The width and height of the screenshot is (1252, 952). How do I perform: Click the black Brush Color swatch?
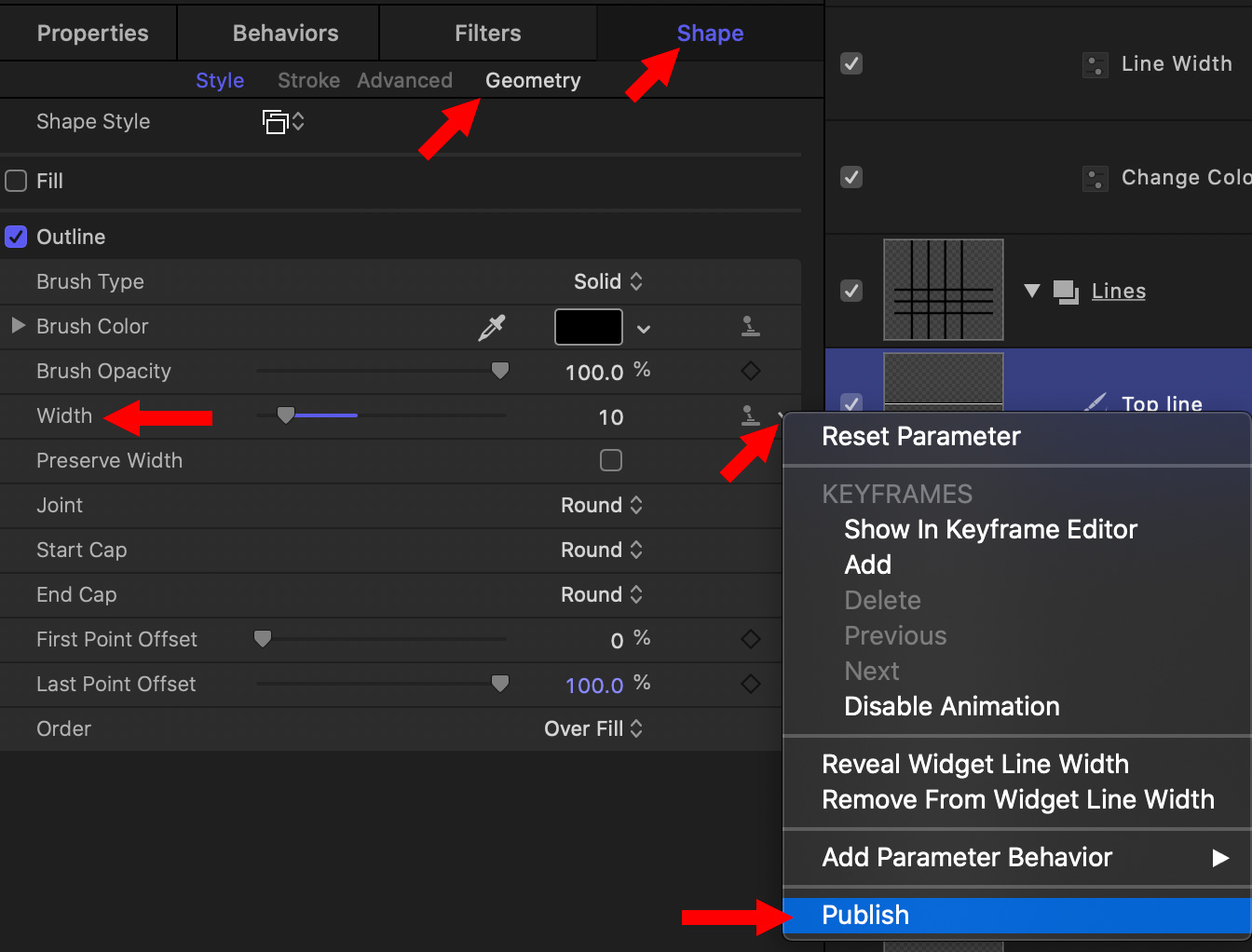click(x=589, y=327)
